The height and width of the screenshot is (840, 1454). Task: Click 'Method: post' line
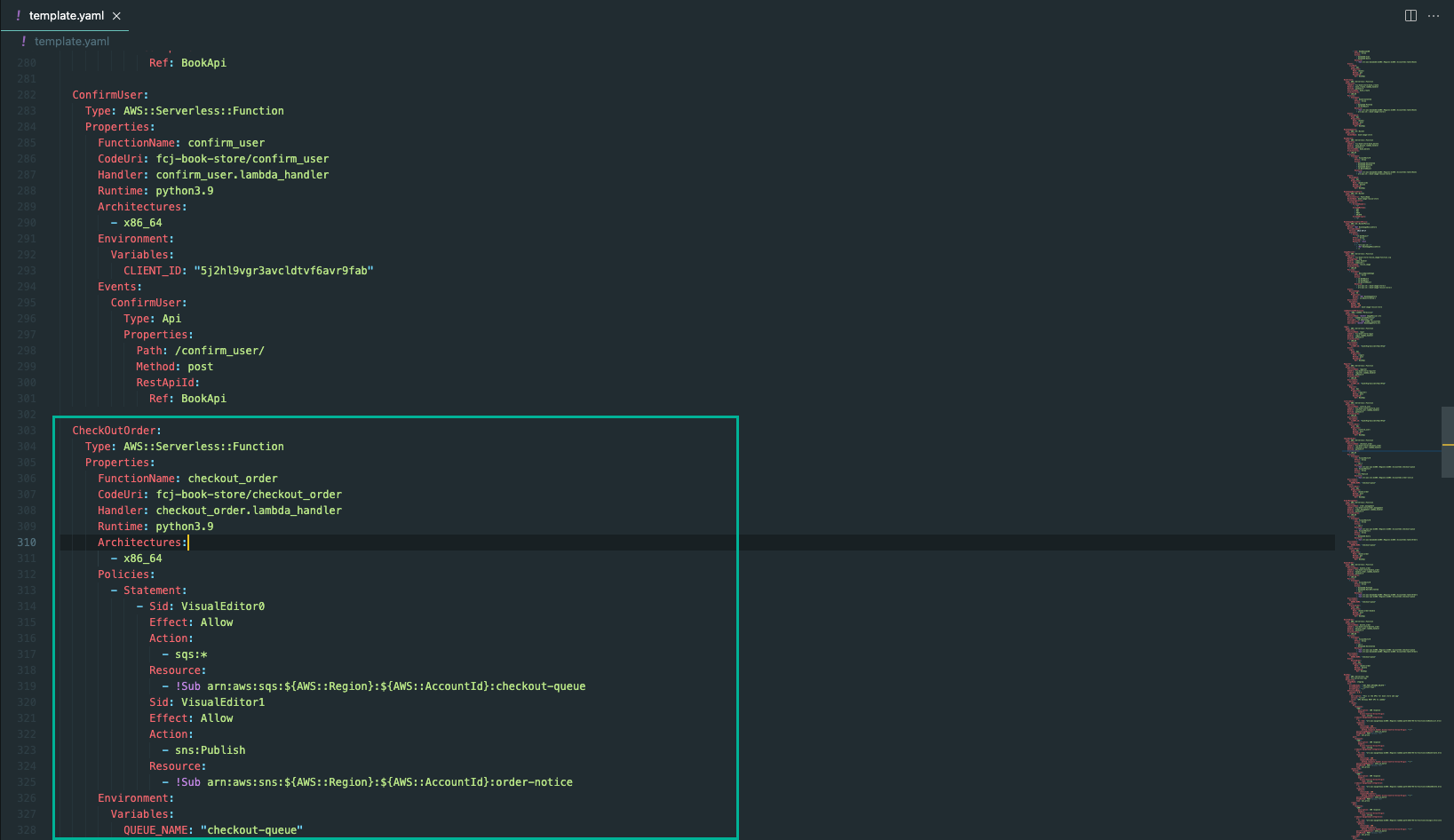(x=174, y=367)
